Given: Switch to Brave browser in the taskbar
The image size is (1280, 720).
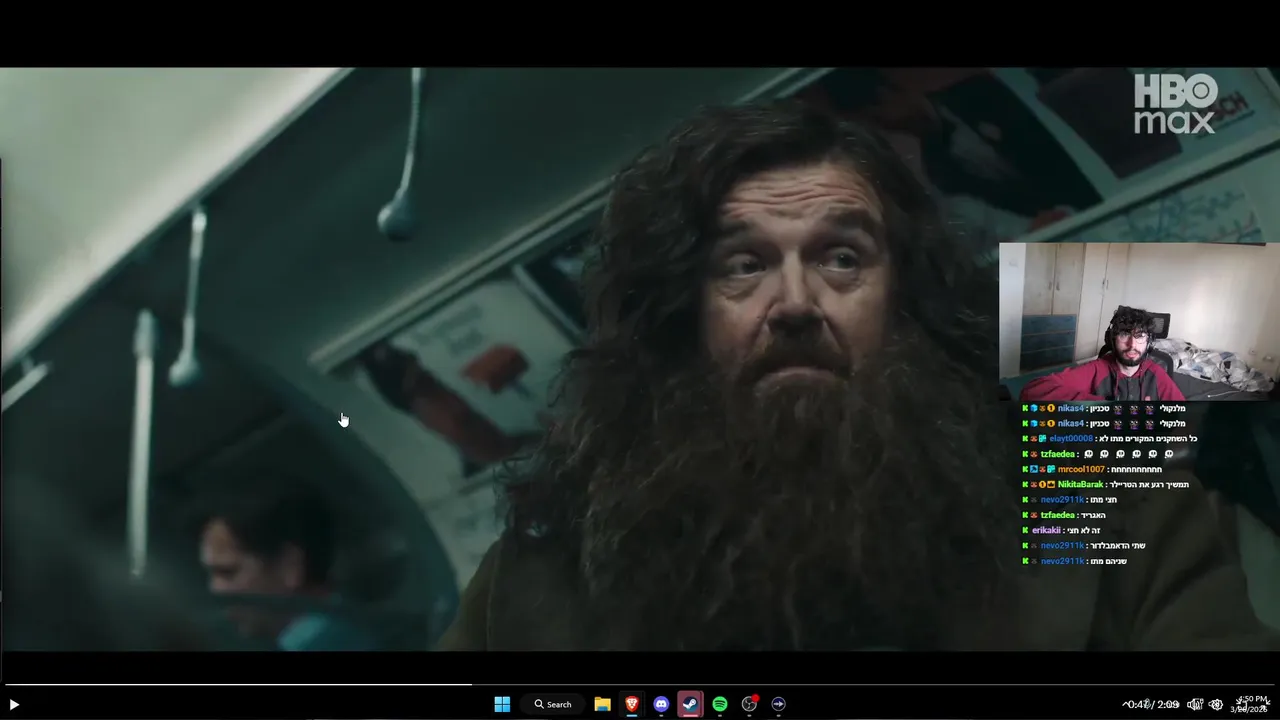Looking at the screenshot, I should (x=632, y=704).
